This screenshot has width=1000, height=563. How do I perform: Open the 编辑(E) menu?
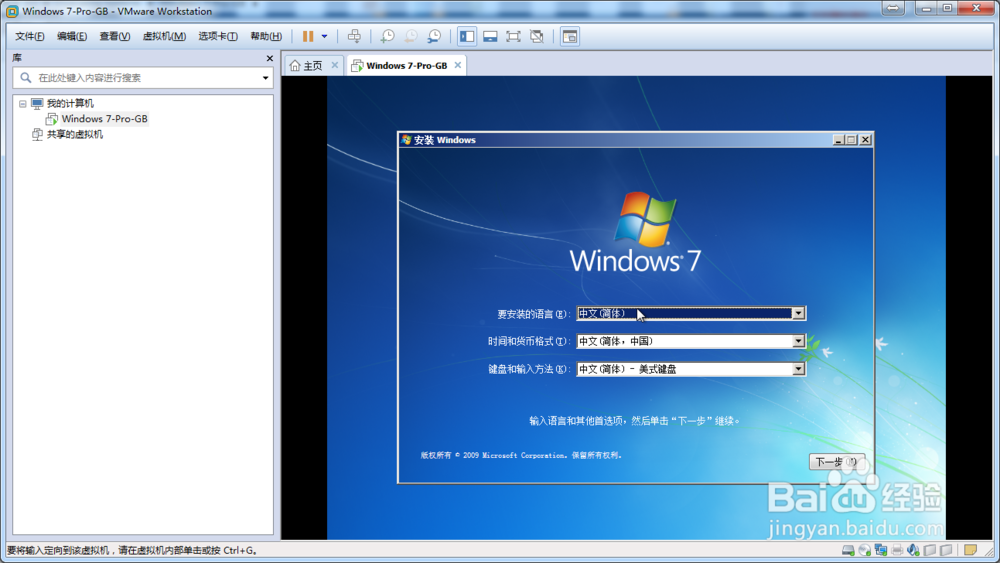pyautogui.click(x=72, y=36)
